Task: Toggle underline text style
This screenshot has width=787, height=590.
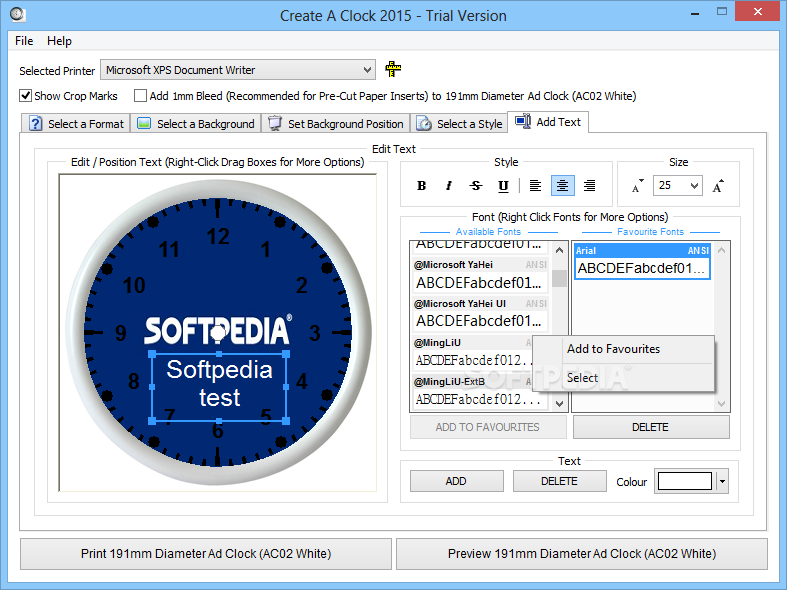Action: tap(503, 186)
